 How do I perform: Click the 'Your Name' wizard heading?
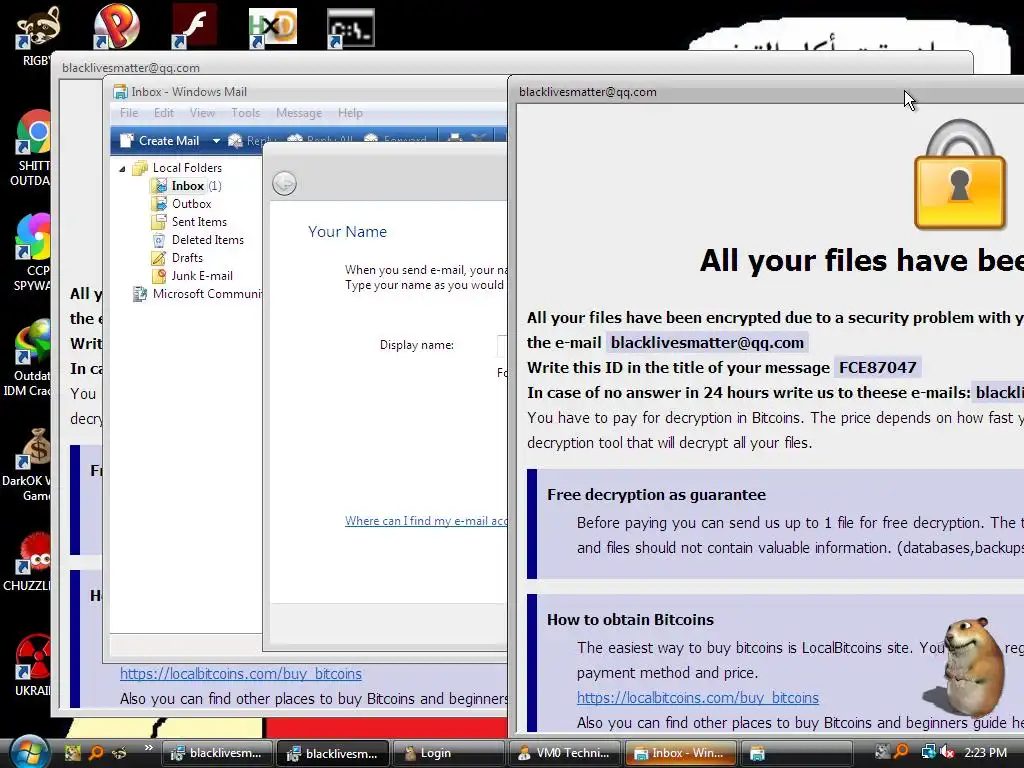[347, 232]
